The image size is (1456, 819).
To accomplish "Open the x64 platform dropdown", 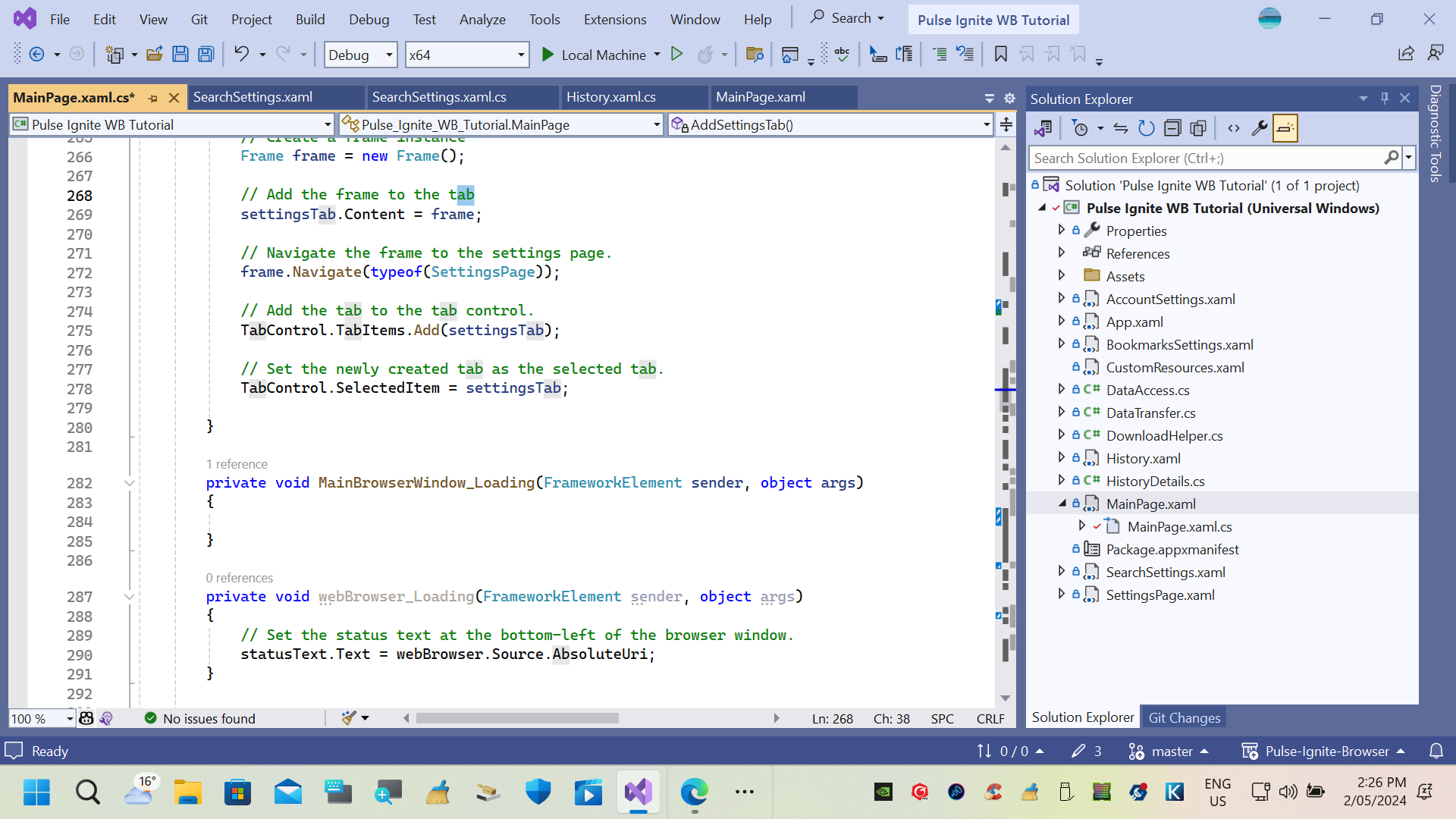I will pyautogui.click(x=521, y=55).
